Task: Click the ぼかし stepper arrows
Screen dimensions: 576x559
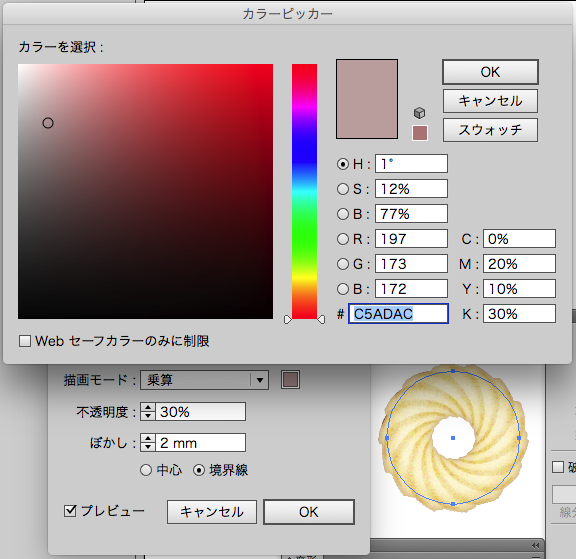Action: 148,443
